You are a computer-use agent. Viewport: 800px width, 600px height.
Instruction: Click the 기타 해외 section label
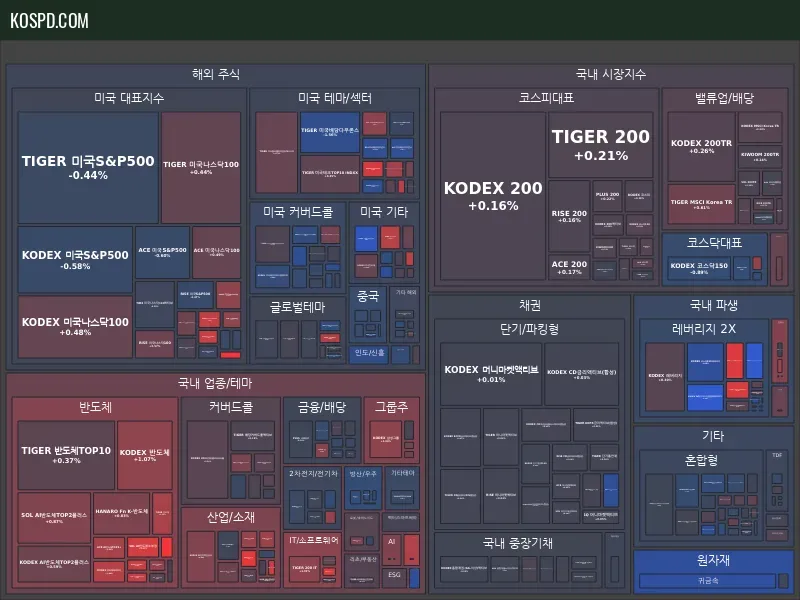[406, 292]
